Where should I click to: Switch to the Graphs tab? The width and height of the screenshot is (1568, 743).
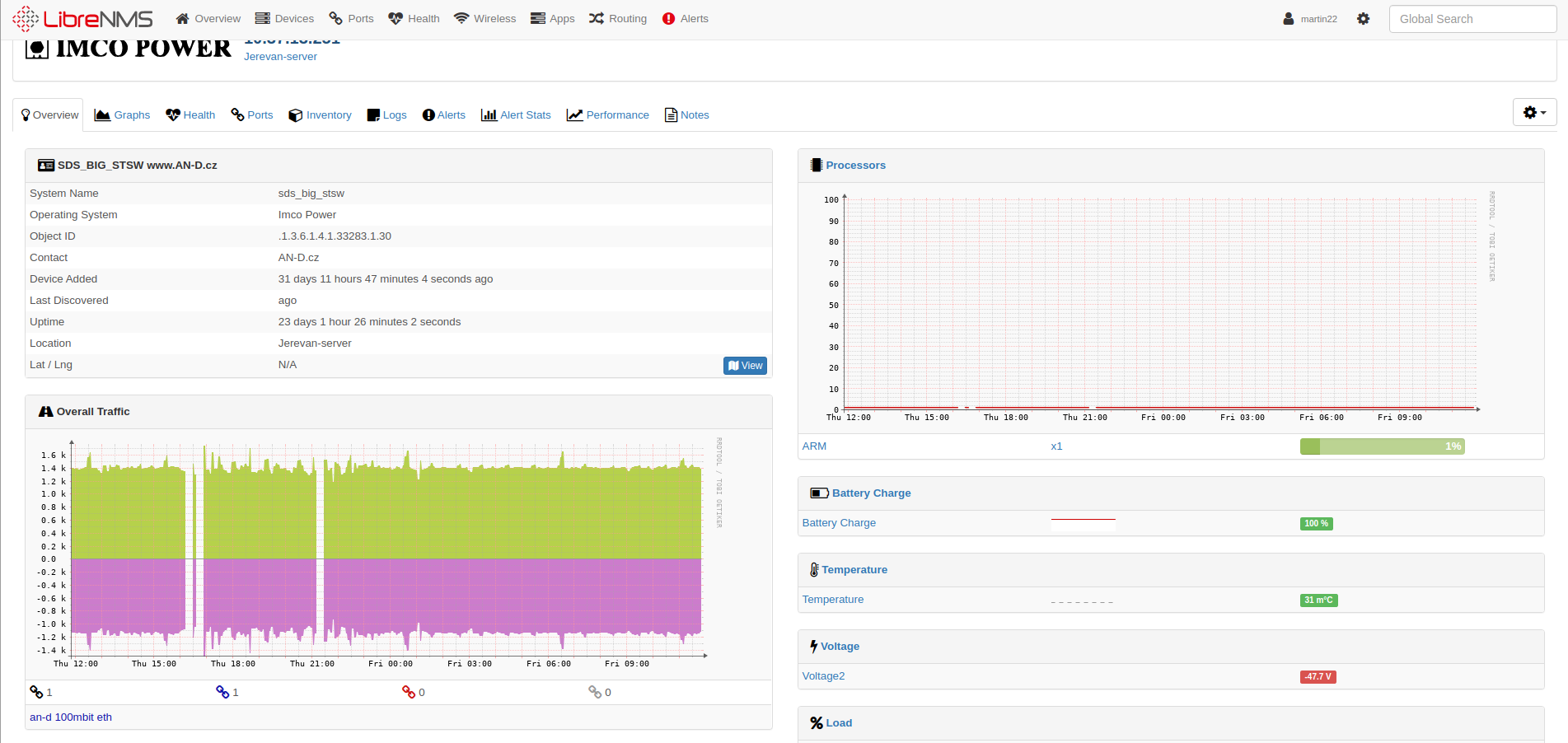click(122, 115)
